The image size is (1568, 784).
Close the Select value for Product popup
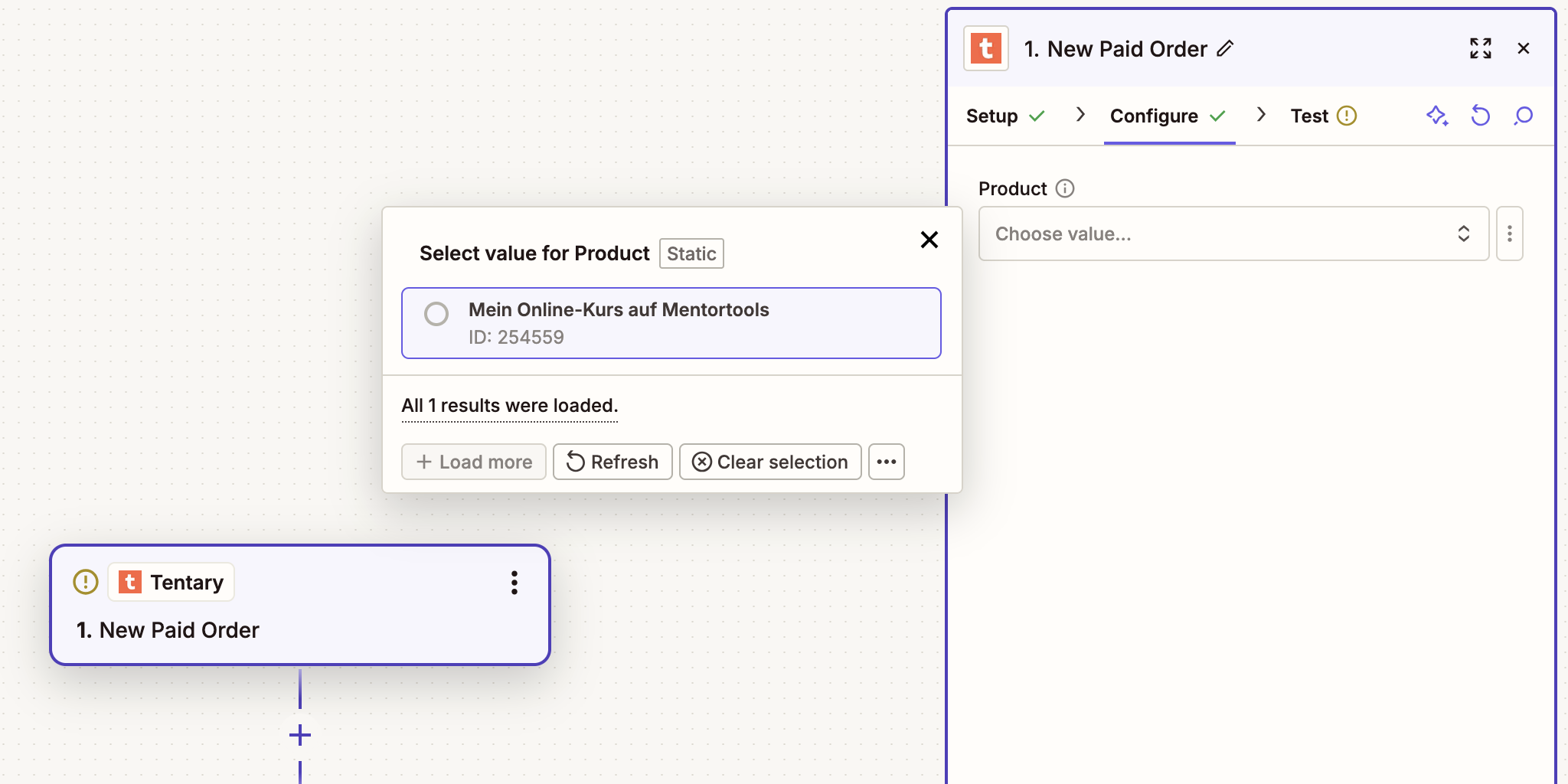(x=929, y=240)
